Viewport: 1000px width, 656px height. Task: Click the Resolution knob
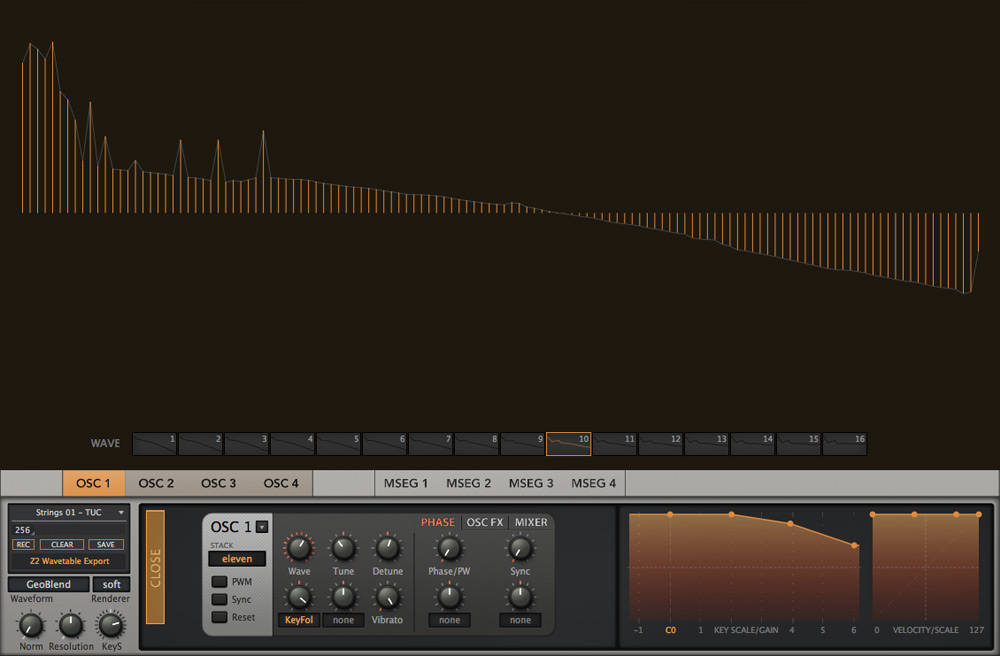pos(70,626)
